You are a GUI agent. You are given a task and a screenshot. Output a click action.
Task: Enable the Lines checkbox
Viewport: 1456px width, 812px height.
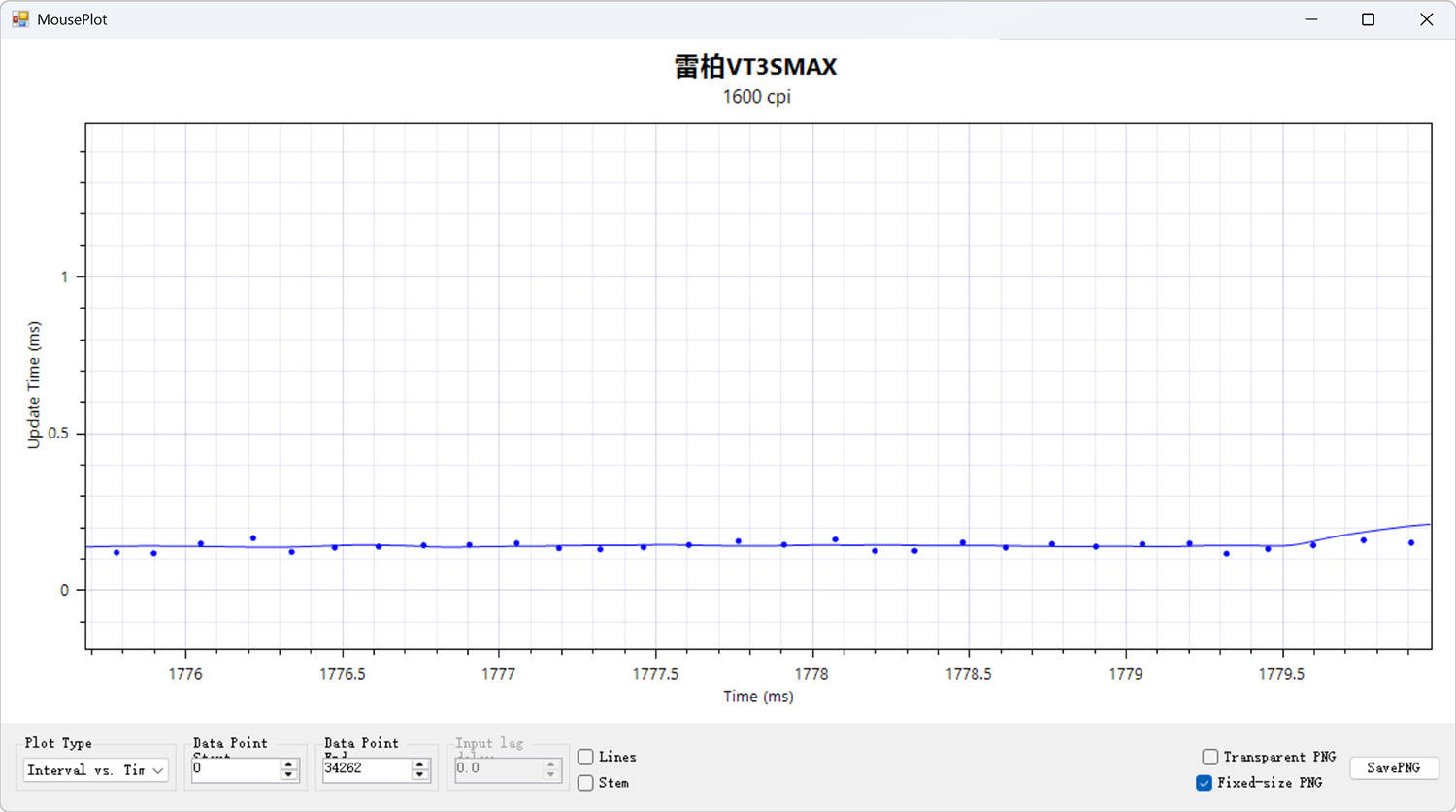click(x=586, y=757)
